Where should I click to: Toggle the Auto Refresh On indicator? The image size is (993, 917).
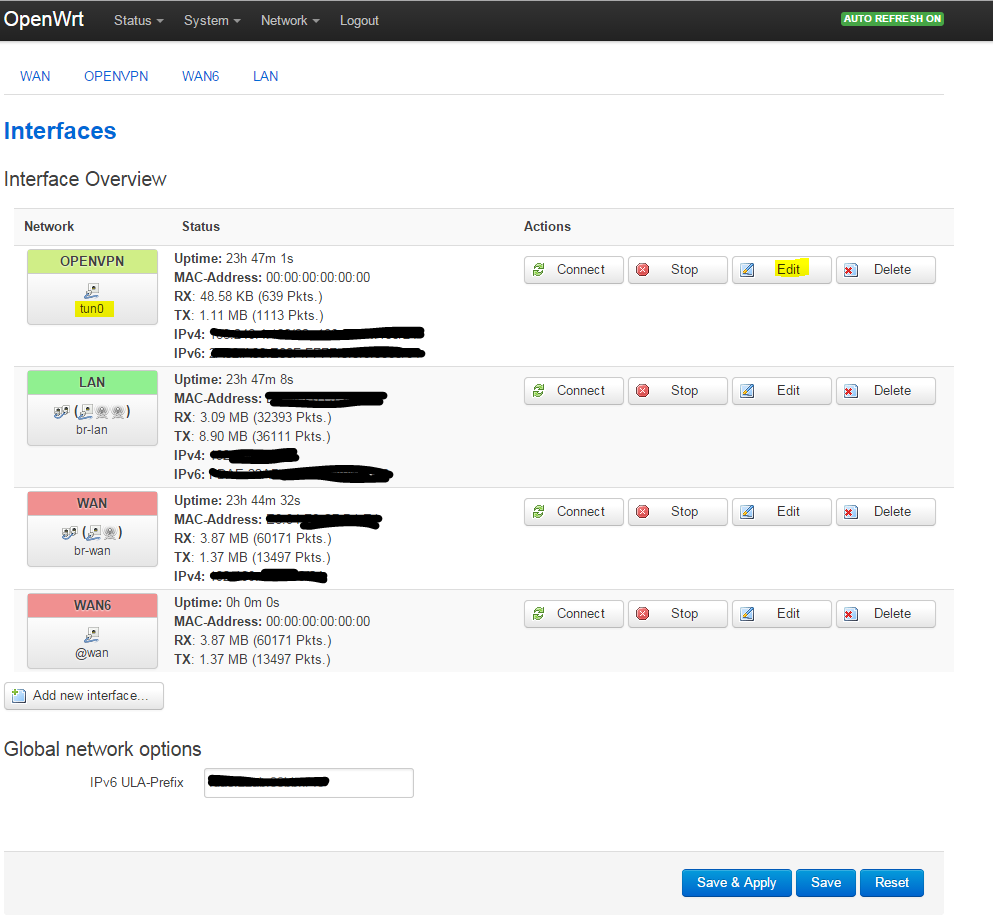892,19
